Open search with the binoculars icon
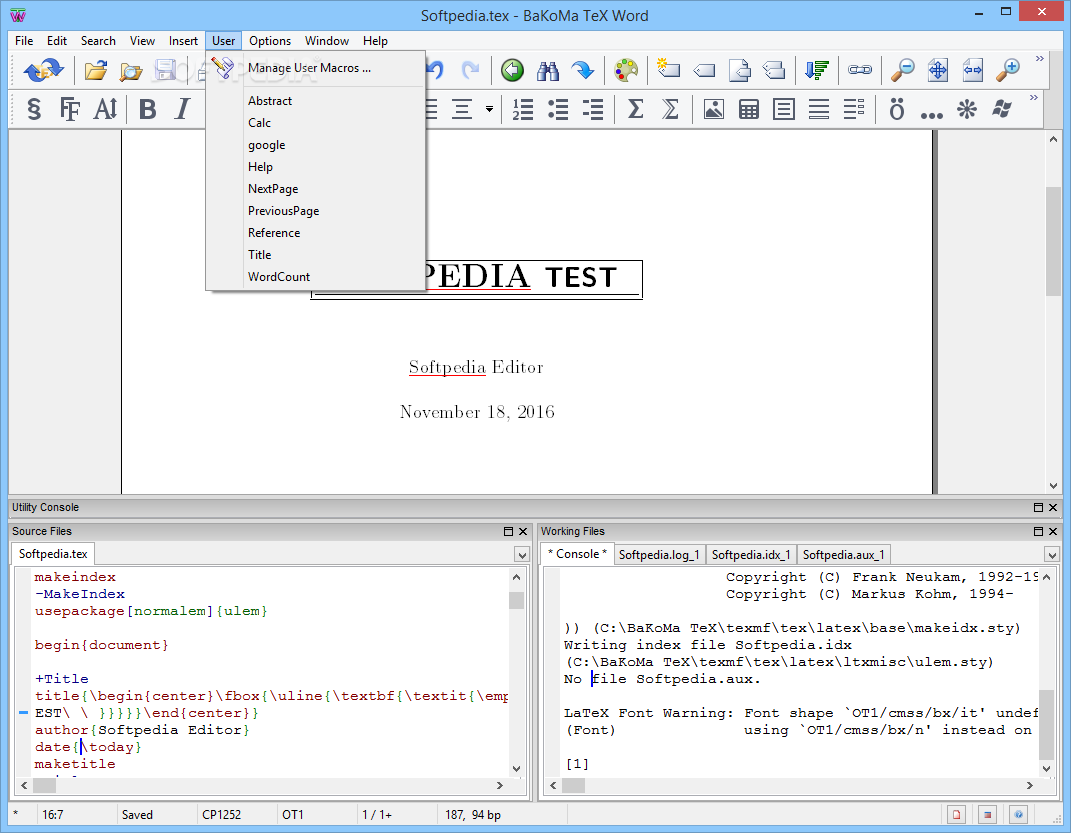This screenshot has width=1071, height=833. [547, 70]
